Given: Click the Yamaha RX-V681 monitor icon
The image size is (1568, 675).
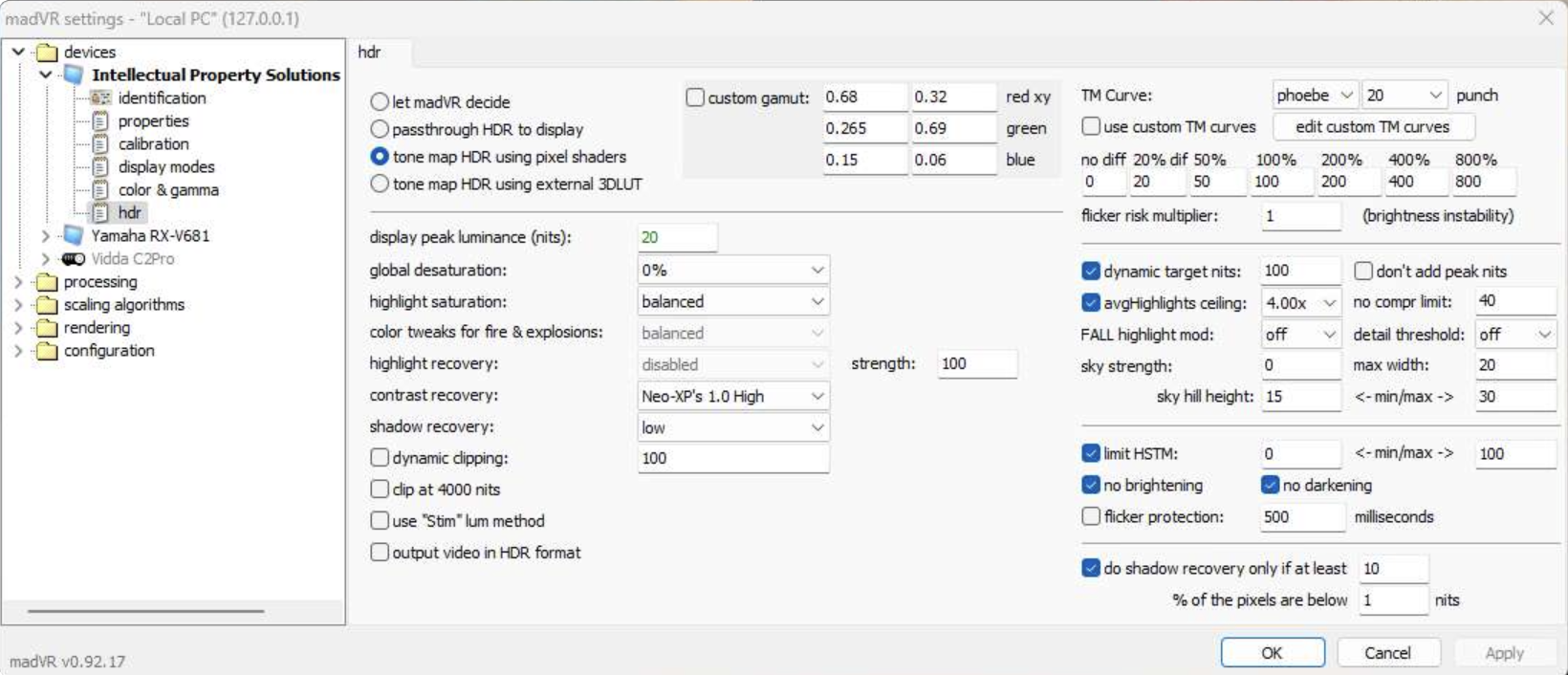Looking at the screenshot, I should coord(73,236).
